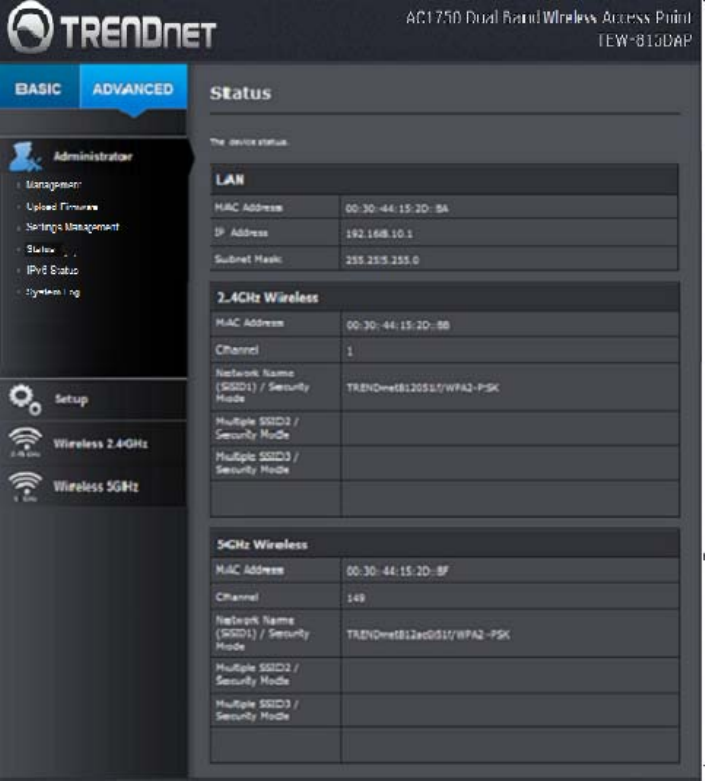Click the TRENDnet globe logo icon
This screenshot has height=781, width=705.
30,27
